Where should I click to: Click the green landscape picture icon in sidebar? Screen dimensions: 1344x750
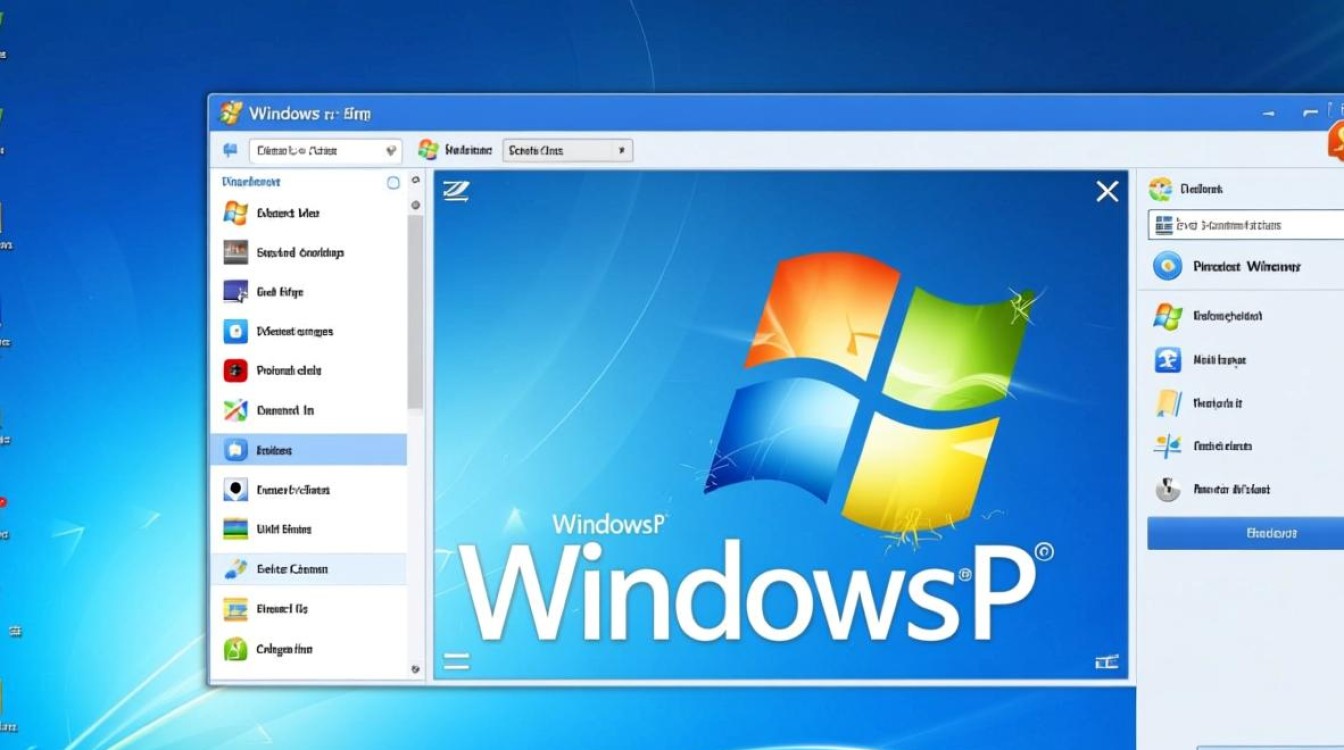pyautogui.click(x=236, y=529)
